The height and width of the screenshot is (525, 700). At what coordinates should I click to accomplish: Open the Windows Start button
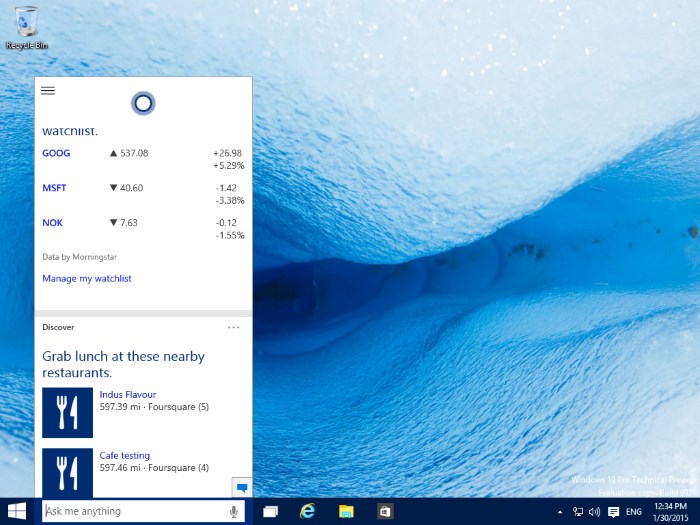coord(17,511)
